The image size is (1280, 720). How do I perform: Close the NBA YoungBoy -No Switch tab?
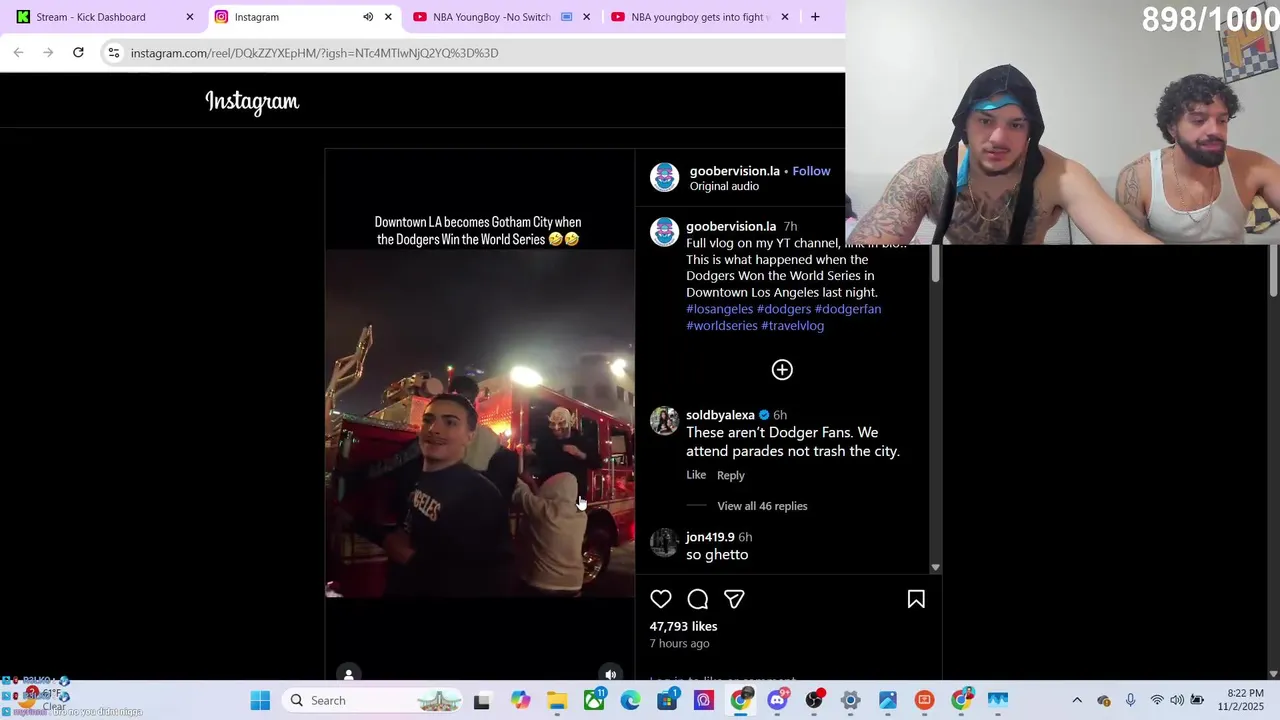tap(586, 17)
